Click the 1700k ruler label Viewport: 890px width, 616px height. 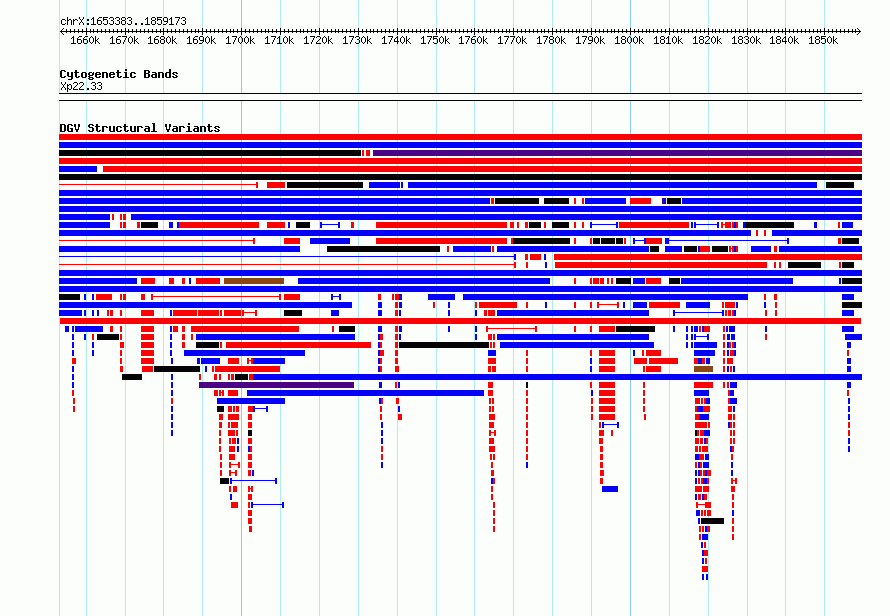(x=240, y=40)
